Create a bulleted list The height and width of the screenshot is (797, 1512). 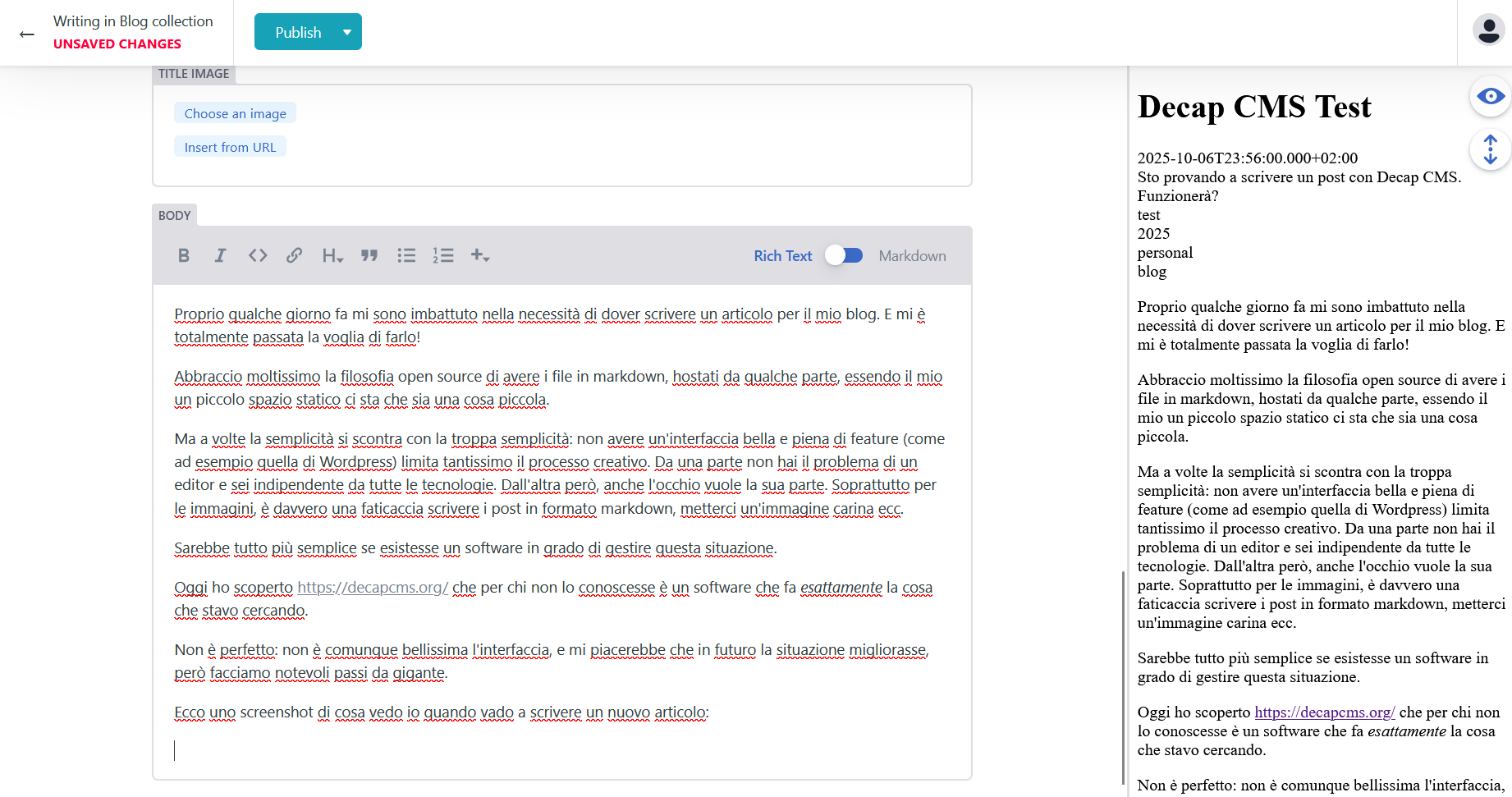click(x=406, y=255)
